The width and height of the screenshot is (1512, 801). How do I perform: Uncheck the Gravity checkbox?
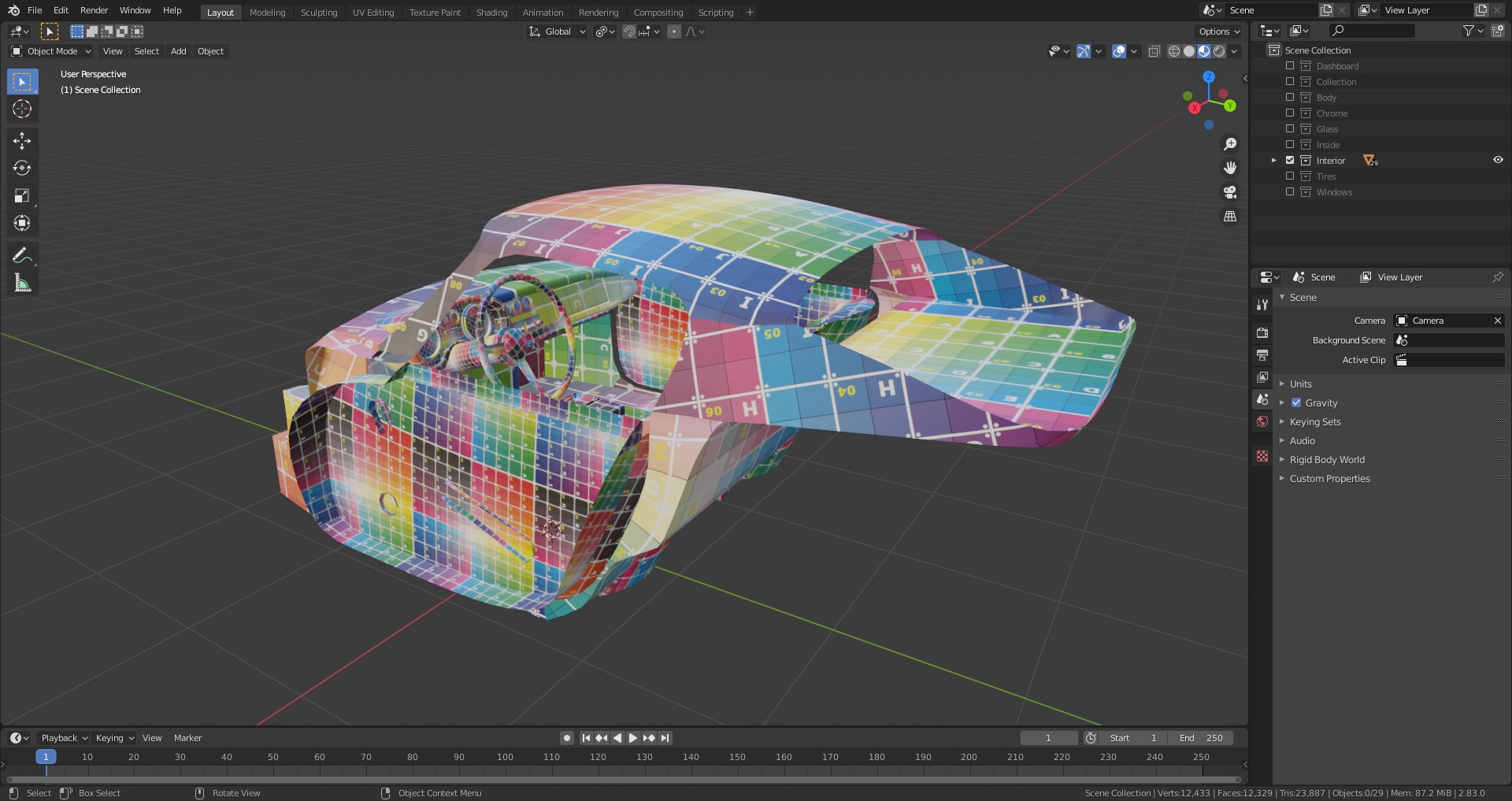(1296, 402)
